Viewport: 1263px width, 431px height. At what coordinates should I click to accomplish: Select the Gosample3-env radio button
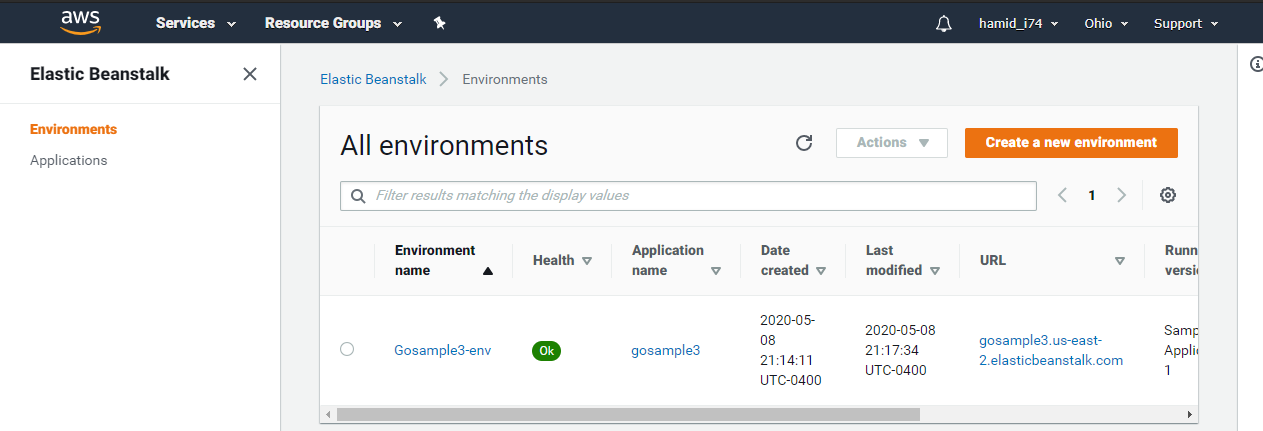347,349
